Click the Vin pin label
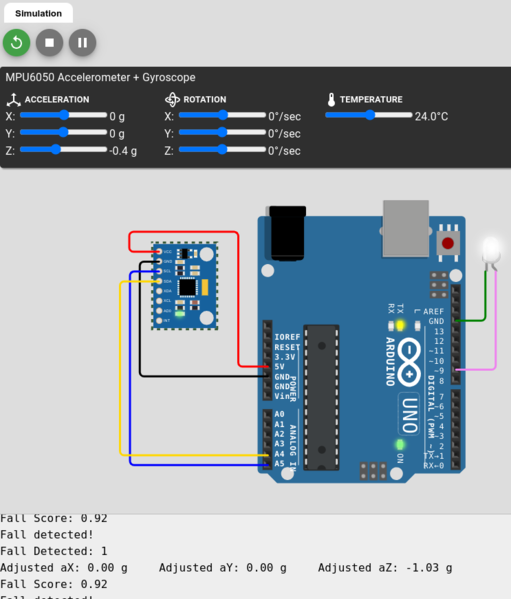The height and width of the screenshot is (599, 511). point(282,396)
